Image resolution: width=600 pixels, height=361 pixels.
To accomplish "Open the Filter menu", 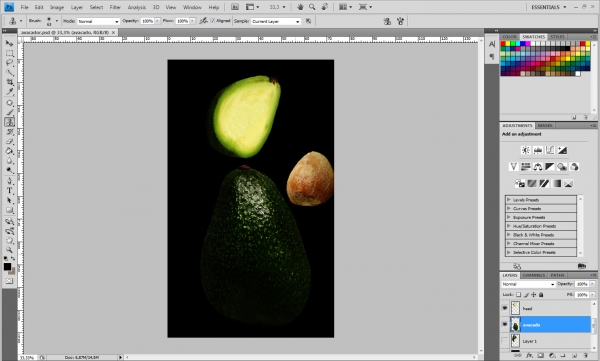I will tap(115, 7).
